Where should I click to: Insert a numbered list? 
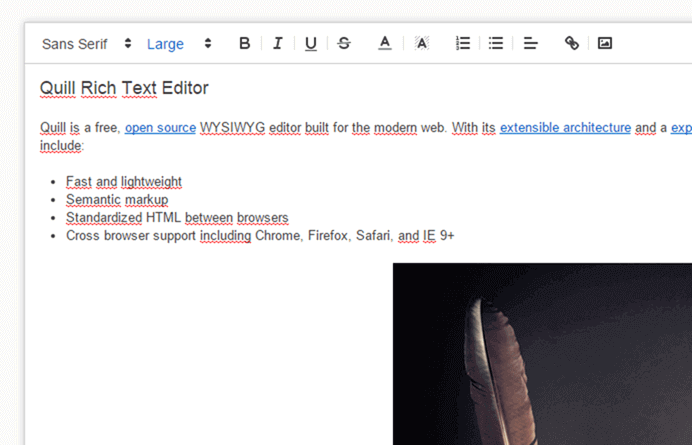[463, 43]
